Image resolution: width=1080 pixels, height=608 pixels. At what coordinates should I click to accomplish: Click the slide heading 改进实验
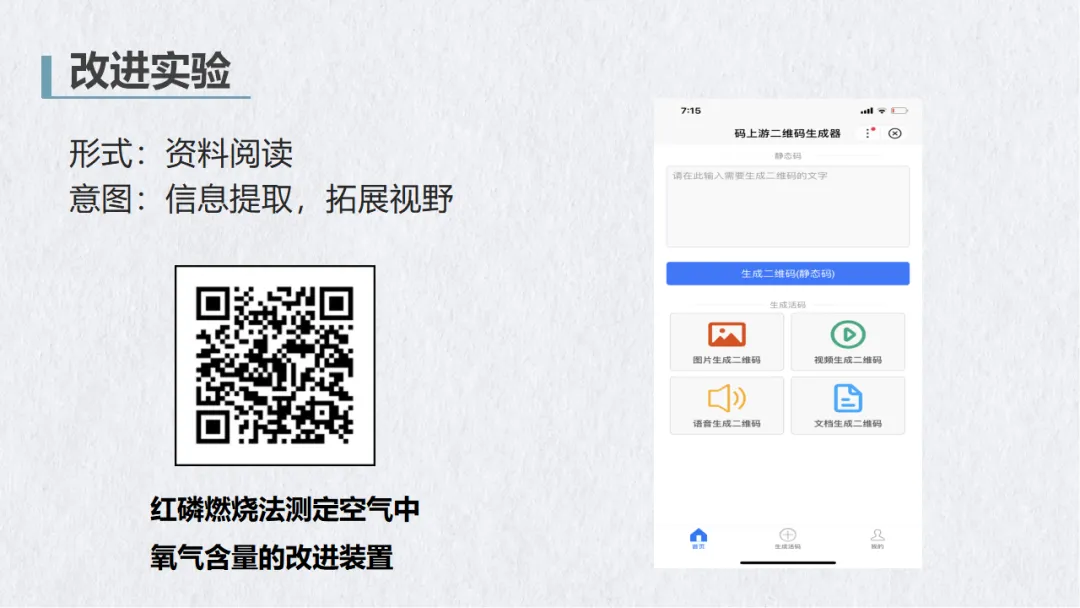[x=149, y=70]
